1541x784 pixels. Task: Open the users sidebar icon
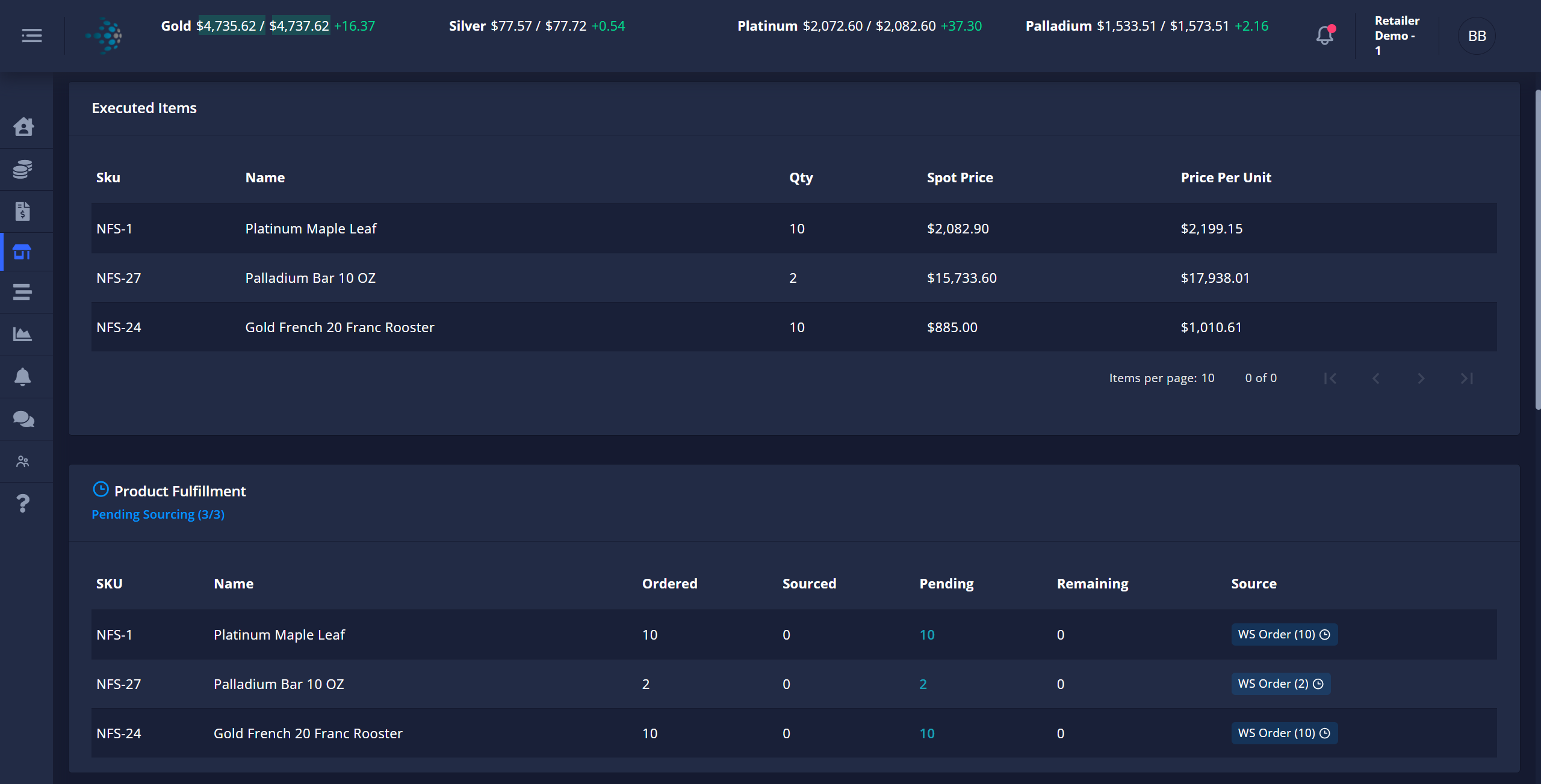(x=23, y=461)
